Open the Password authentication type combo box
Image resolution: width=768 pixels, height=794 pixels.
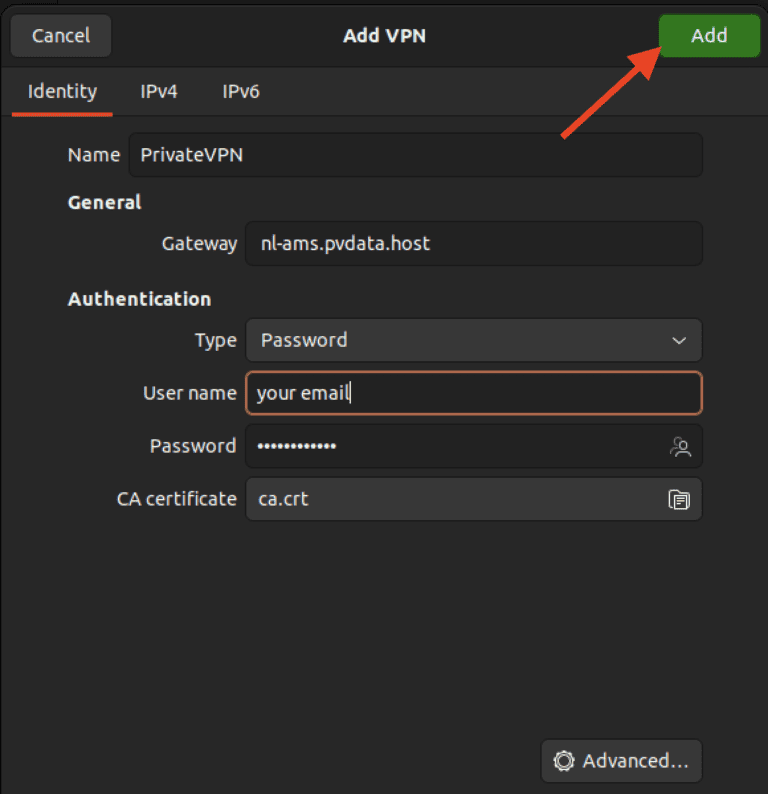click(x=460, y=341)
